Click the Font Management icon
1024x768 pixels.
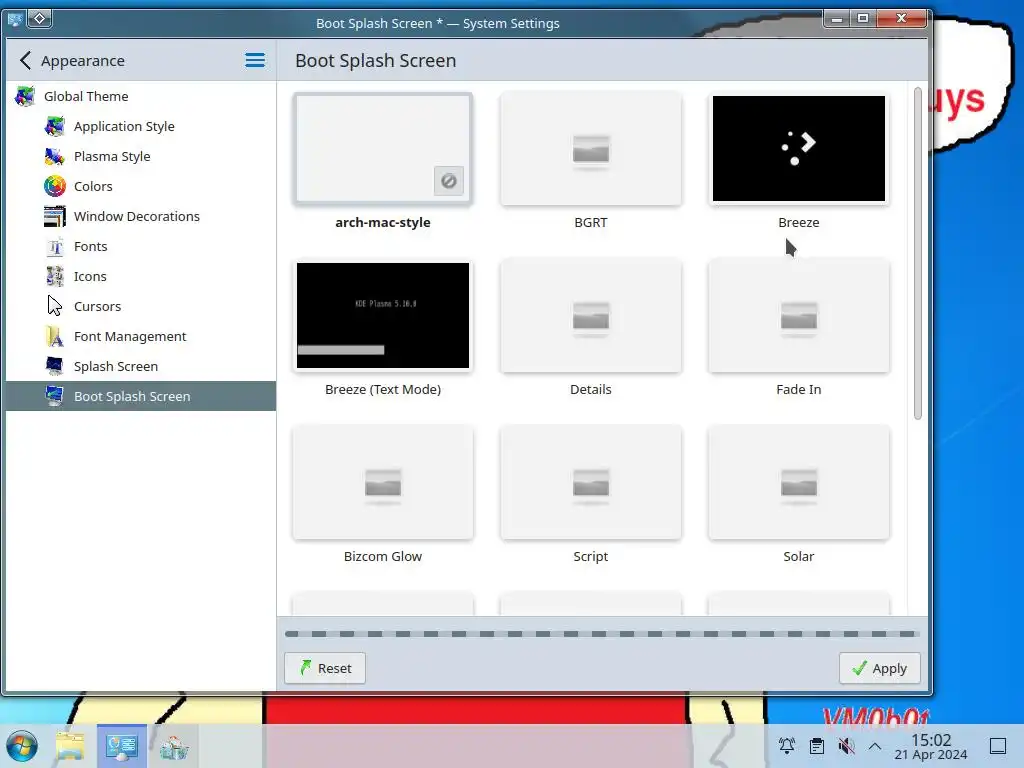point(55,336)
